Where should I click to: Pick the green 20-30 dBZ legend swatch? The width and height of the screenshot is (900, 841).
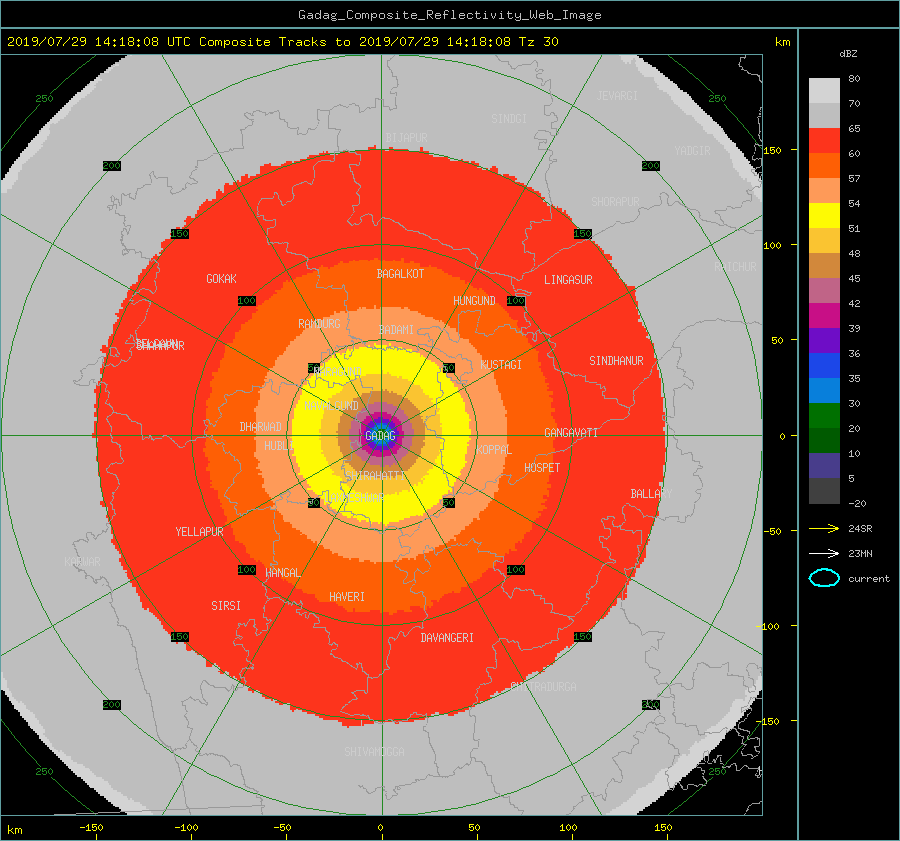pyautogui.click(x=824, y=415)
